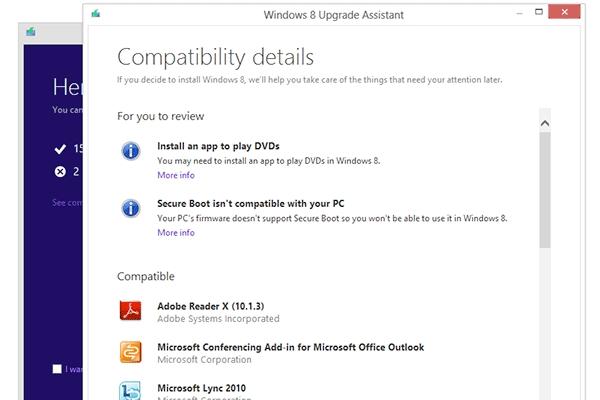Click the Adobe Reader X icon
The image size is (600, 400).
[x=130, y=310]
